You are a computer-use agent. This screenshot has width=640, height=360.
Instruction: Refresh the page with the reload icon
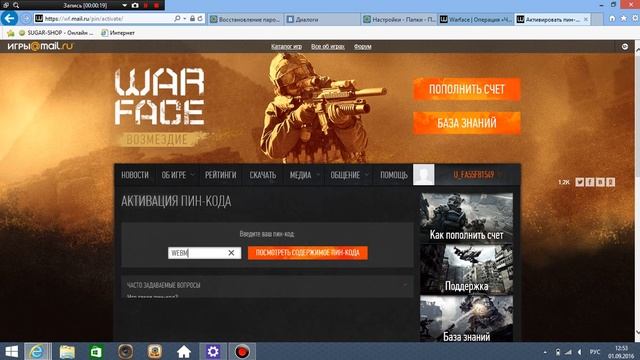200,19
